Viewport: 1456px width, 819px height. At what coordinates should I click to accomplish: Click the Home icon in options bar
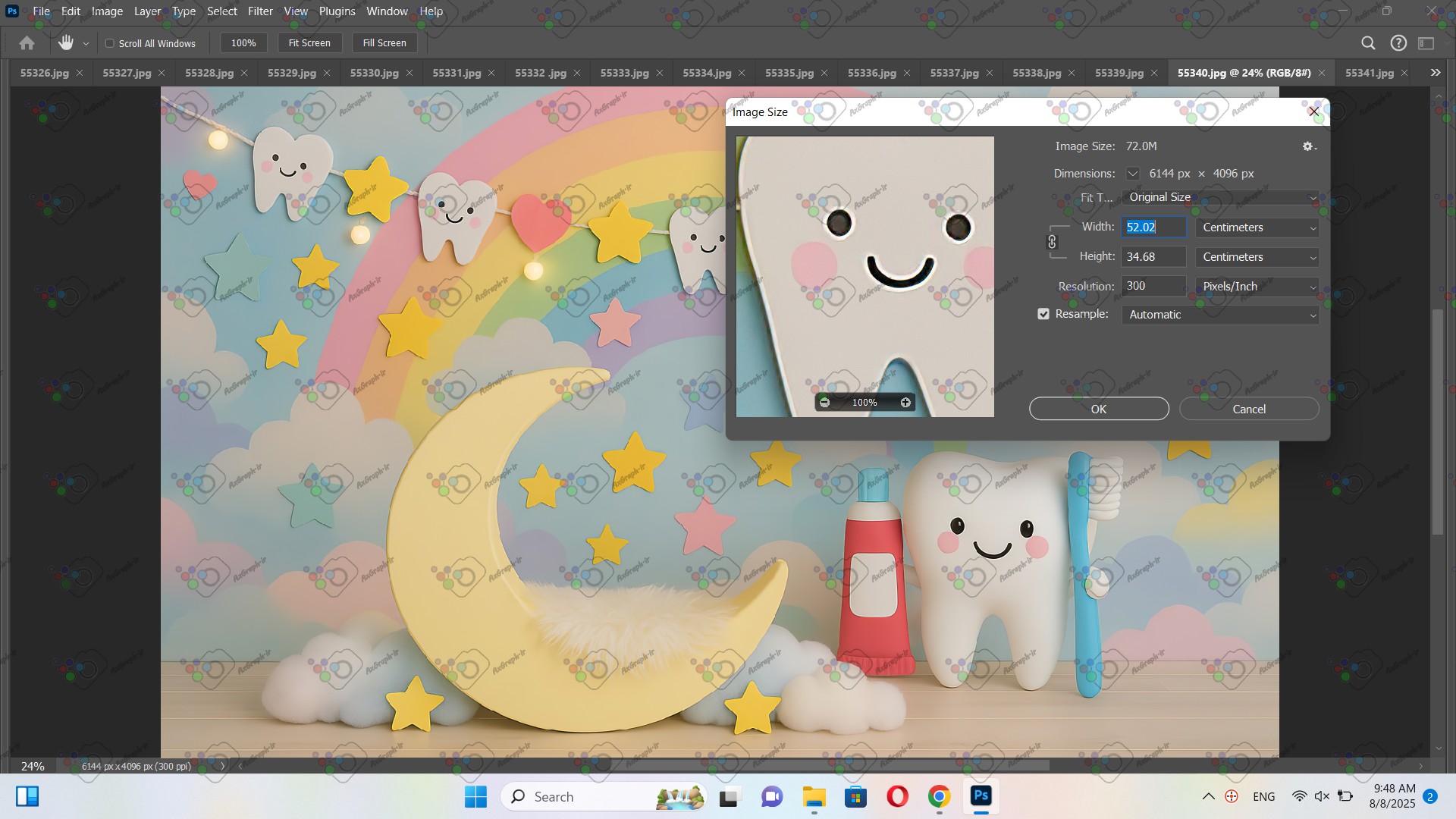[27, 43]
